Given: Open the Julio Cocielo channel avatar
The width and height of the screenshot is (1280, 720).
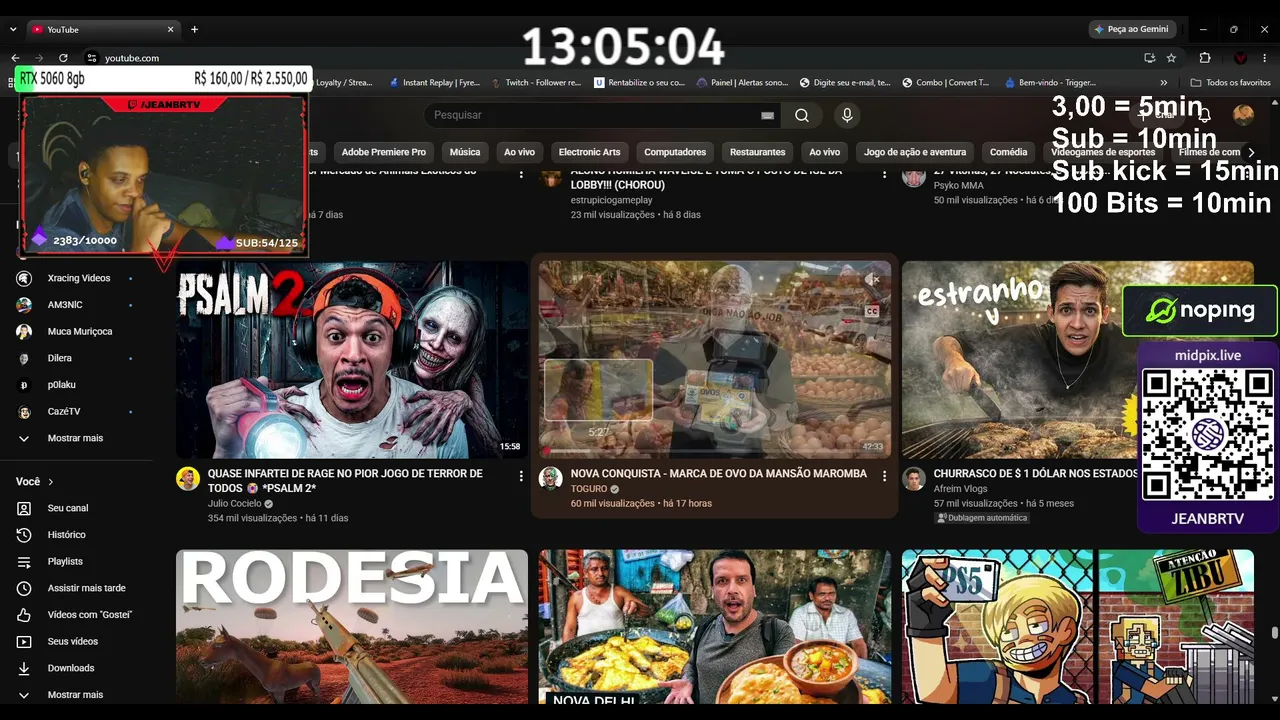Looking at the screenshot, I should [x=188, y=479].
